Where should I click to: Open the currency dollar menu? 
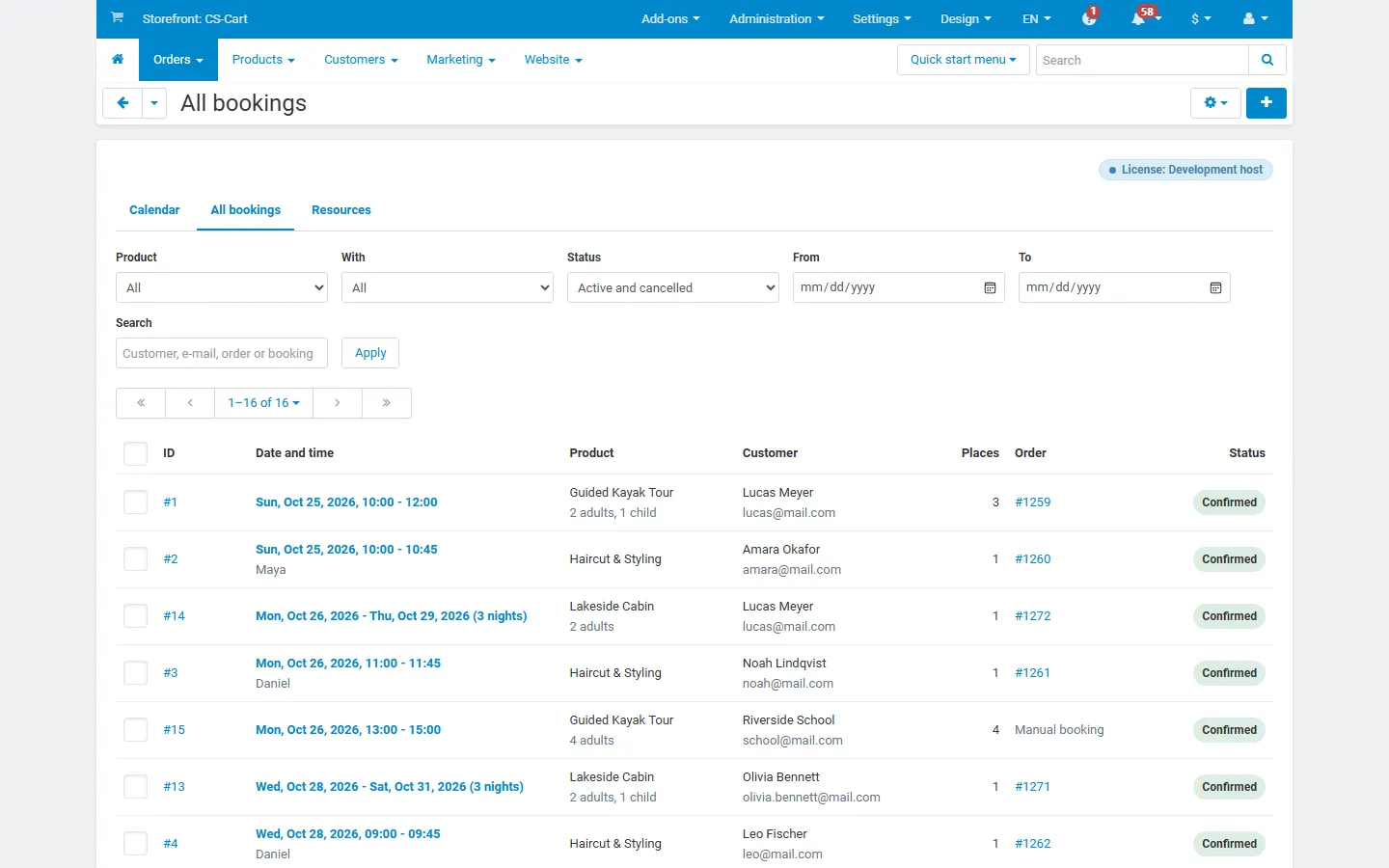point(1201,18)
